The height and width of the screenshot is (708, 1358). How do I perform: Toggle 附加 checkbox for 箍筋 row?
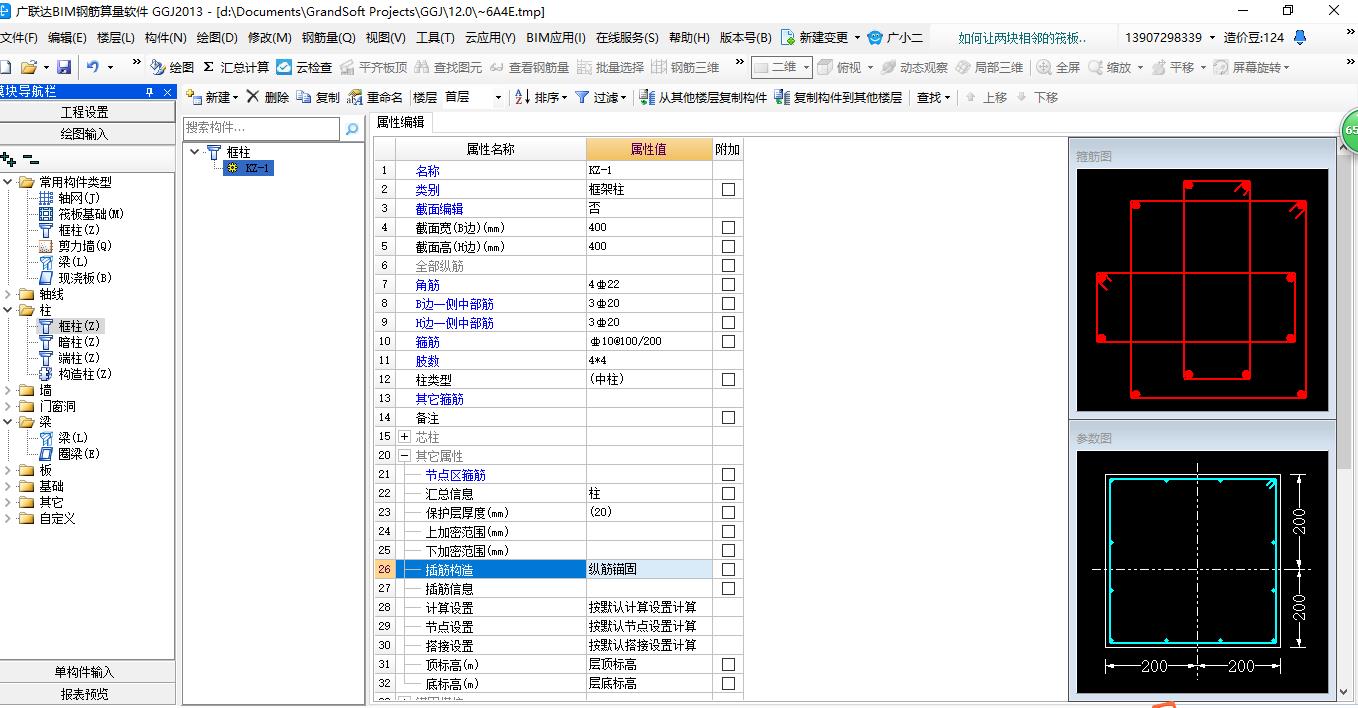728,341
